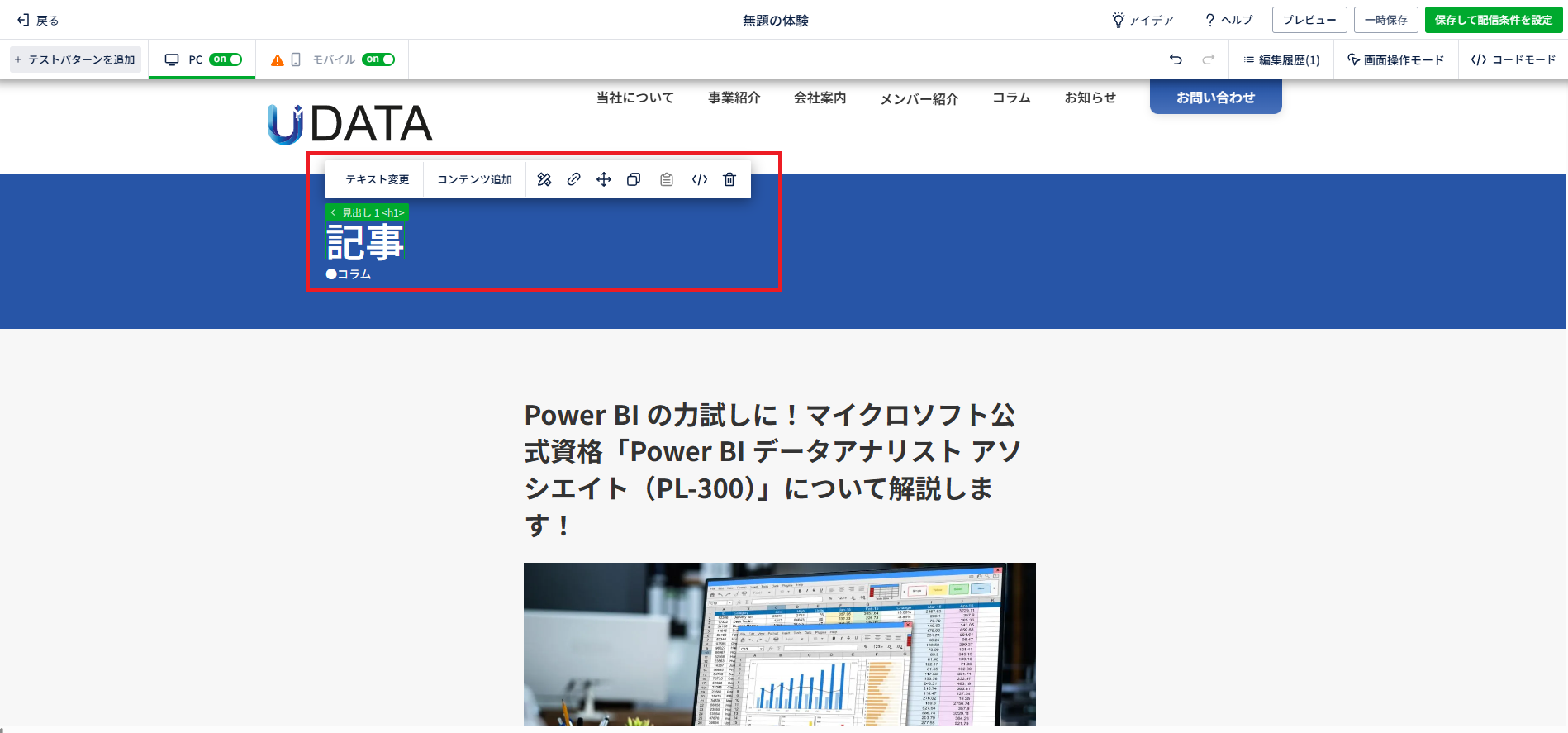Click the undo arrow icon
Viewport: 1568px width, 733px height.
(x=1176, y=59)
